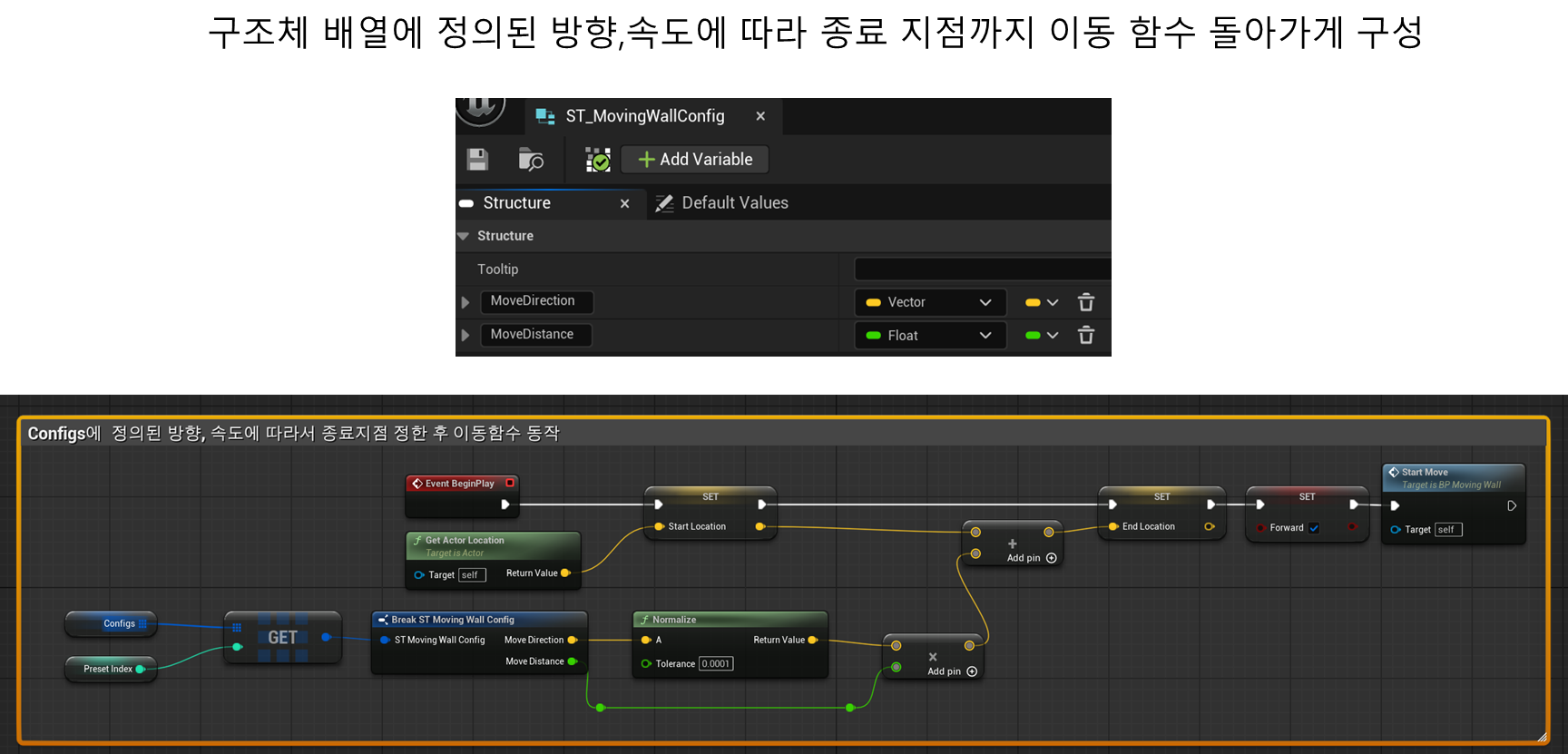
Task: Click the End Location input pin on SET
Action: 1113,526
